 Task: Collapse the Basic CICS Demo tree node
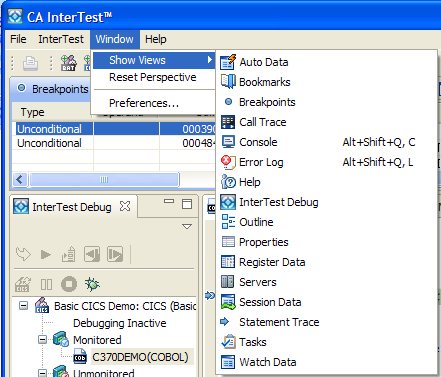tap(23, 305)
